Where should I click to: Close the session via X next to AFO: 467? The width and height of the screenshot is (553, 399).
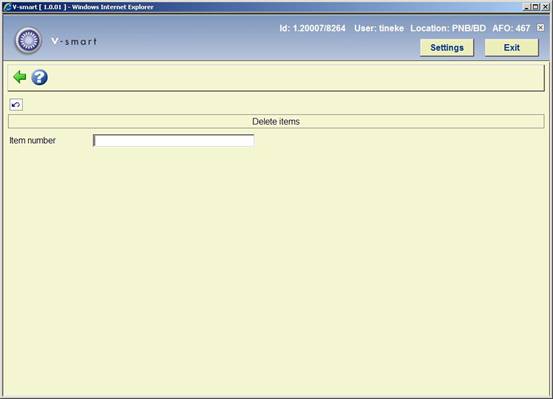(540, 28)
